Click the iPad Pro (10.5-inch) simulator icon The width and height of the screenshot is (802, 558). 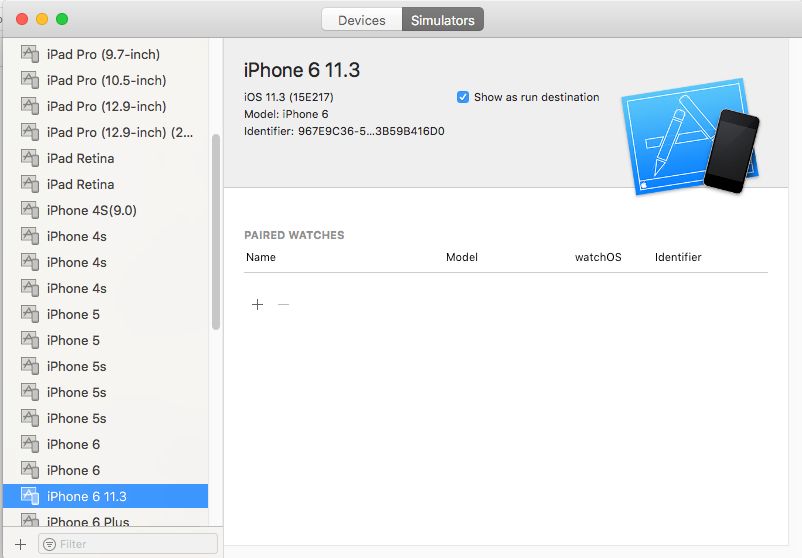(30, 80)
